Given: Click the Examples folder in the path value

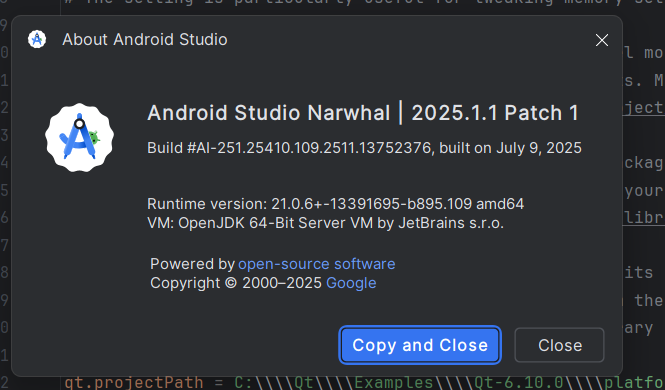Looking at the screenshot, I should coord(394,383).
